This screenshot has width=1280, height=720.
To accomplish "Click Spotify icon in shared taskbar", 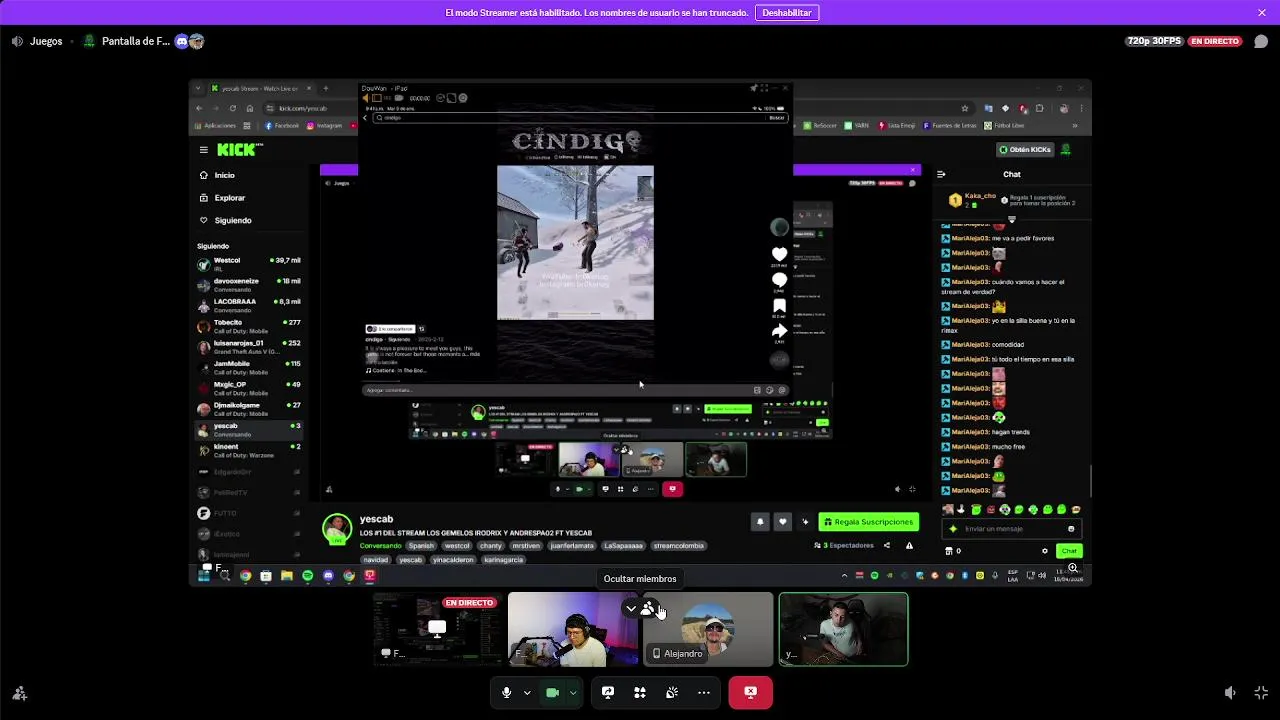I will (307, 576).
